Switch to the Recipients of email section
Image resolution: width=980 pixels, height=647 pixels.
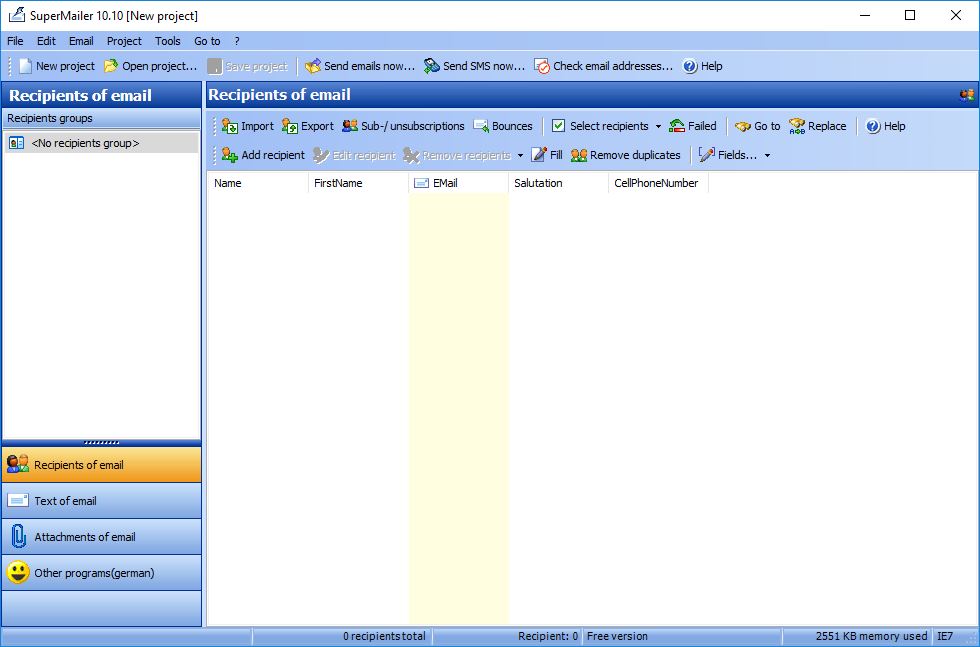click(101, 465)
